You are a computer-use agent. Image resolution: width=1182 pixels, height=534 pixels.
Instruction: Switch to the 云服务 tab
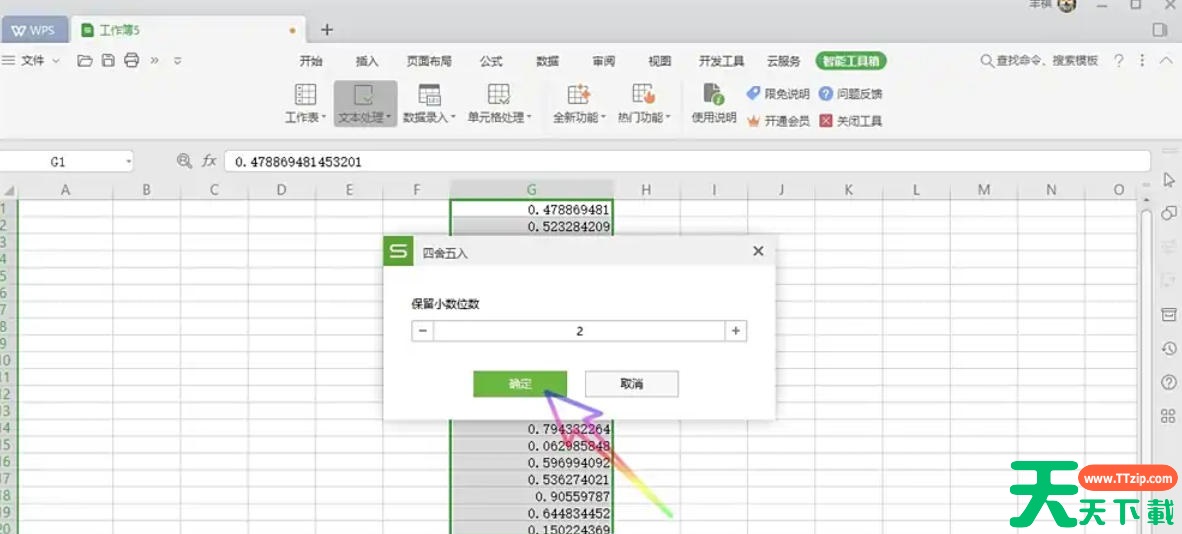tap(783, 61)
